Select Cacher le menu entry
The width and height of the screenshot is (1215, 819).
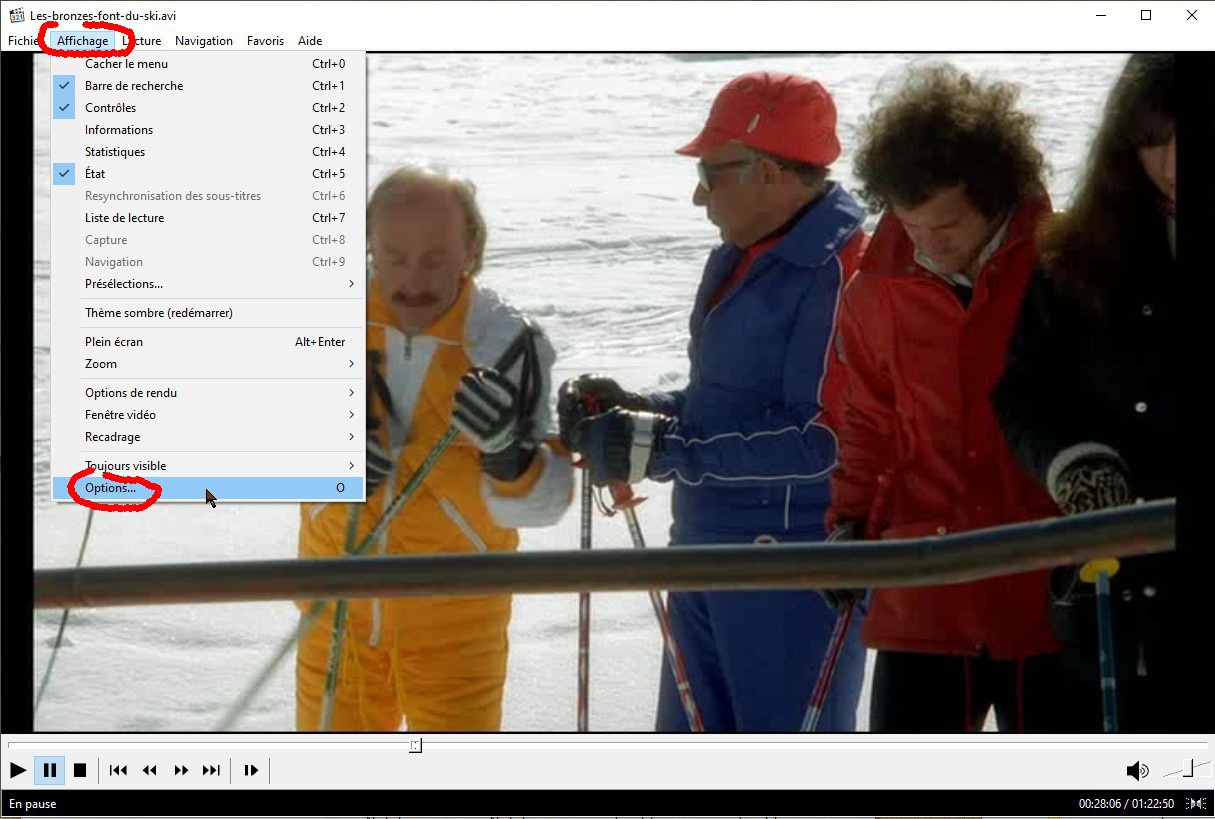[x=209, y=64]
